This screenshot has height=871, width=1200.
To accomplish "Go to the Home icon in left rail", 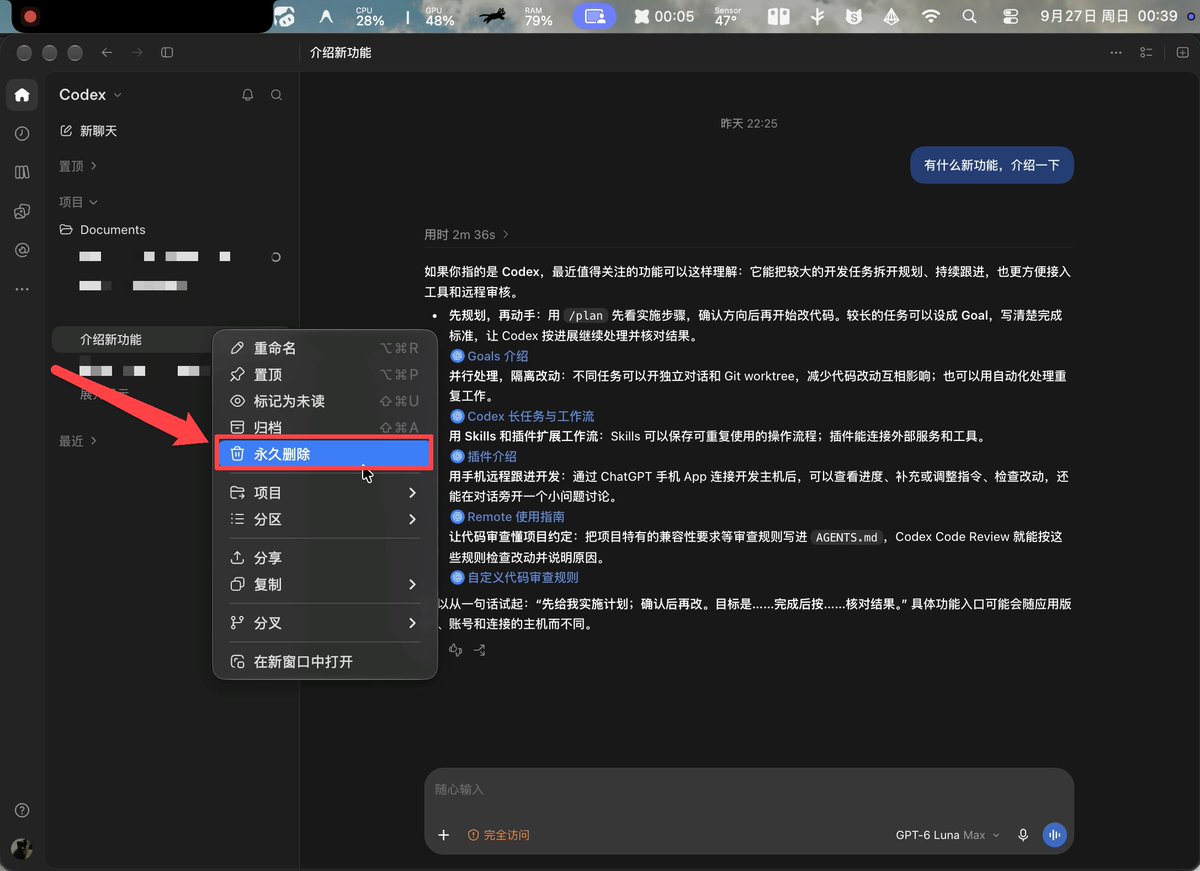I will [x=22, y=96].
